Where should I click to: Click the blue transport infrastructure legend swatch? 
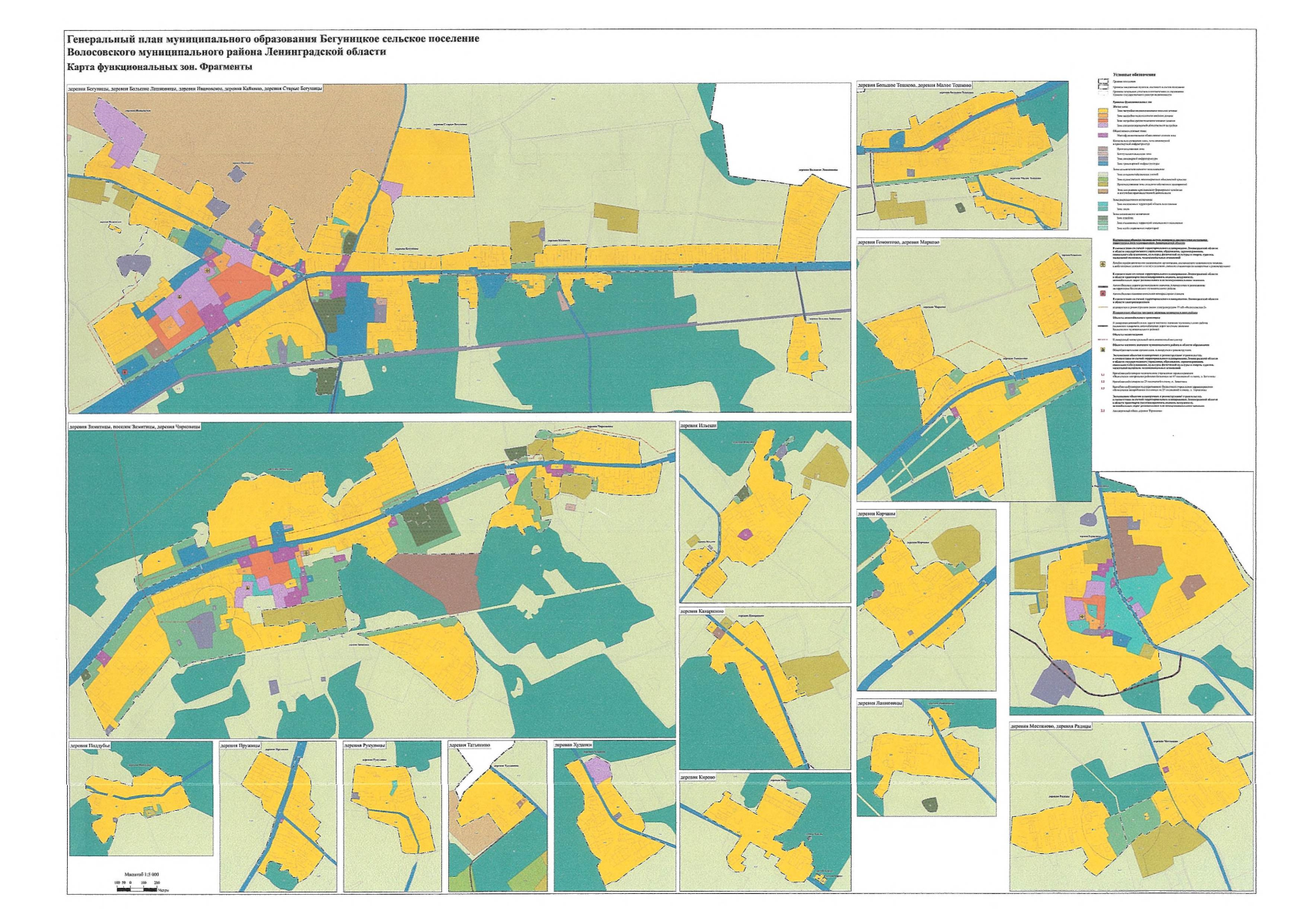(x=1103, y=162)
